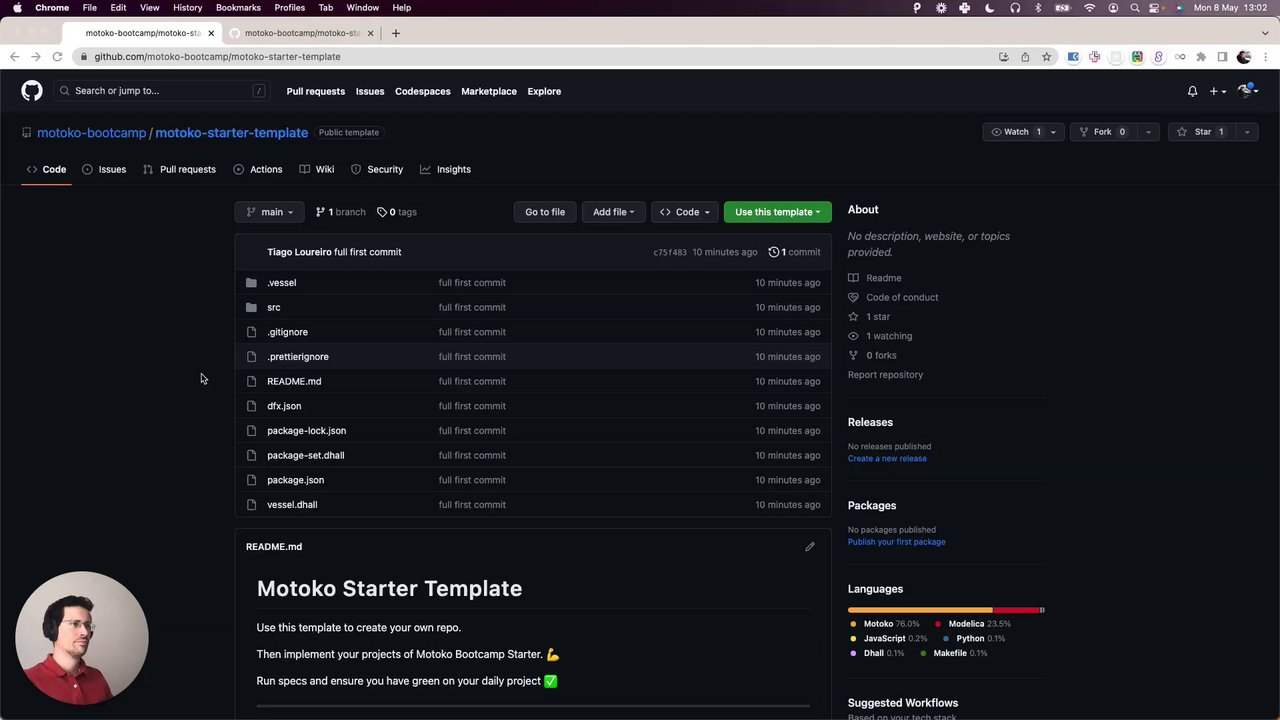Open the dfx.json file
The height and width of the screenshot is (720, 1280).
pos(284,406)
